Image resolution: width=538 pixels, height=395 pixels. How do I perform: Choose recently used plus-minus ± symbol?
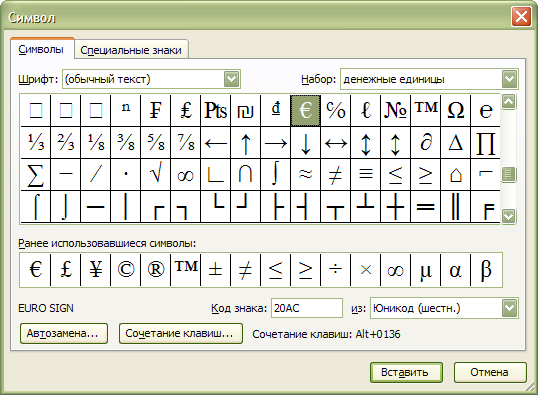coord(215,270)
